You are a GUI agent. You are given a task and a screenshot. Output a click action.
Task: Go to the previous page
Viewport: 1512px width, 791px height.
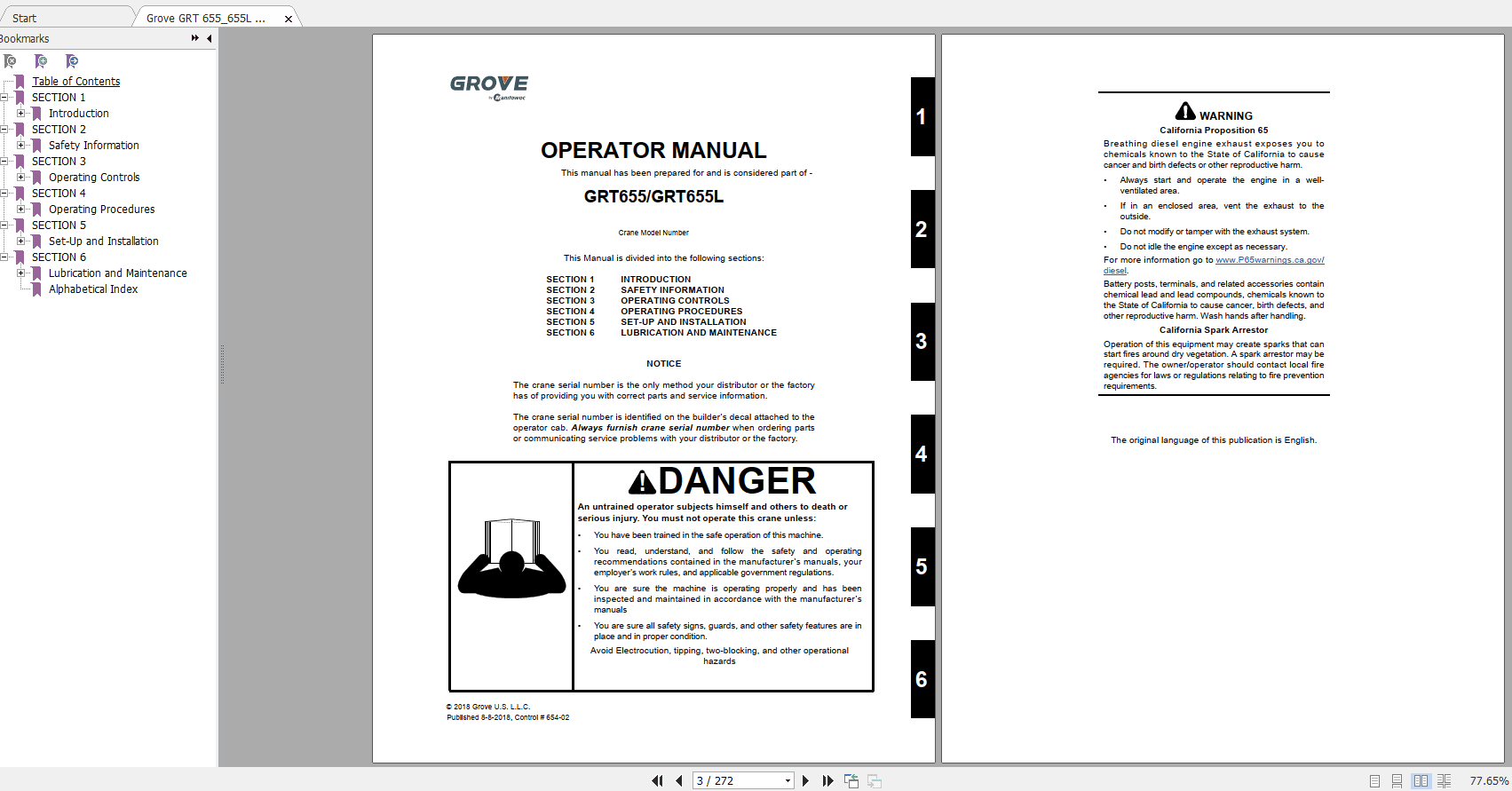[679, 781]
